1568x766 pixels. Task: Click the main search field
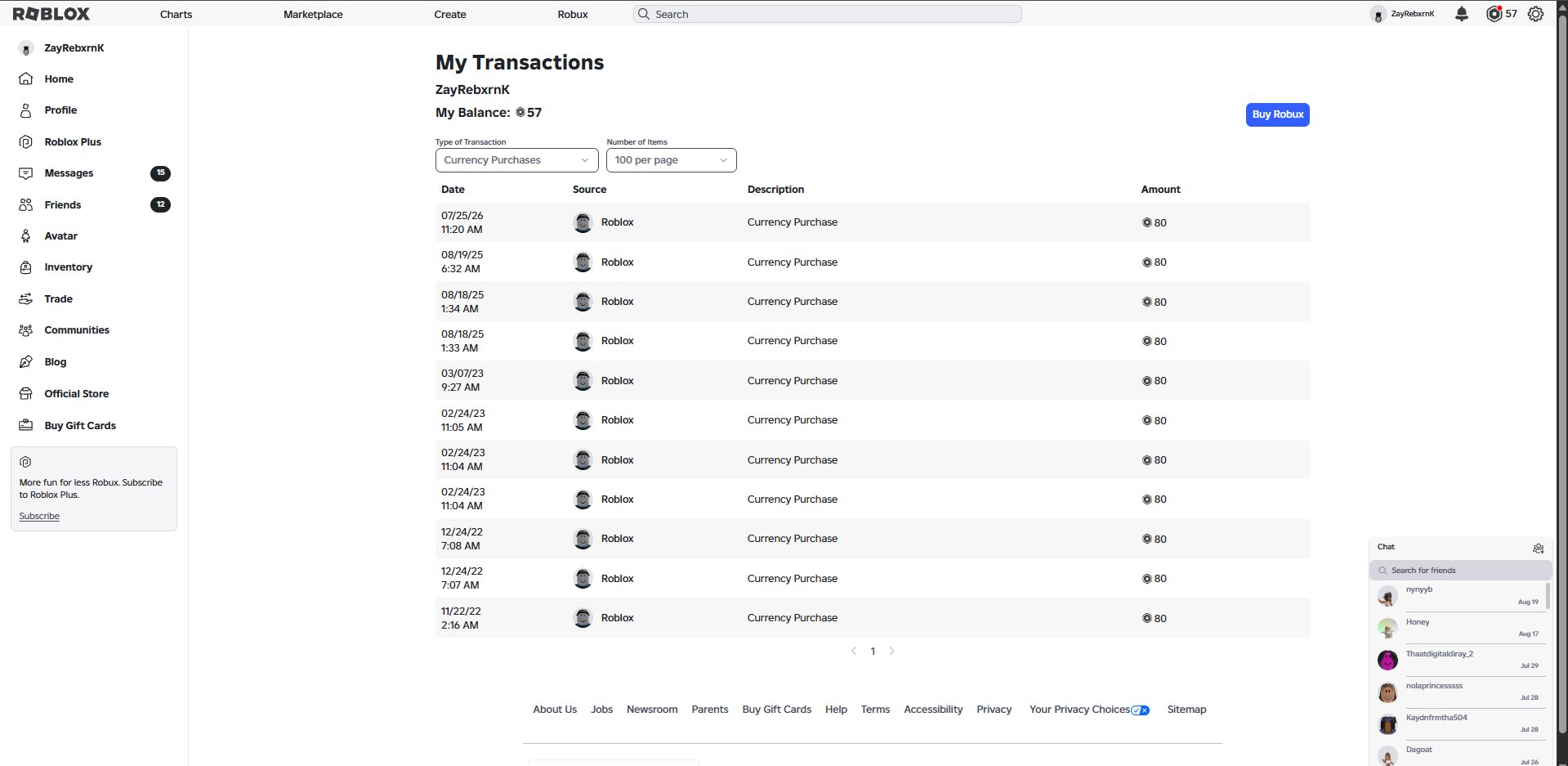pos(827,14)
